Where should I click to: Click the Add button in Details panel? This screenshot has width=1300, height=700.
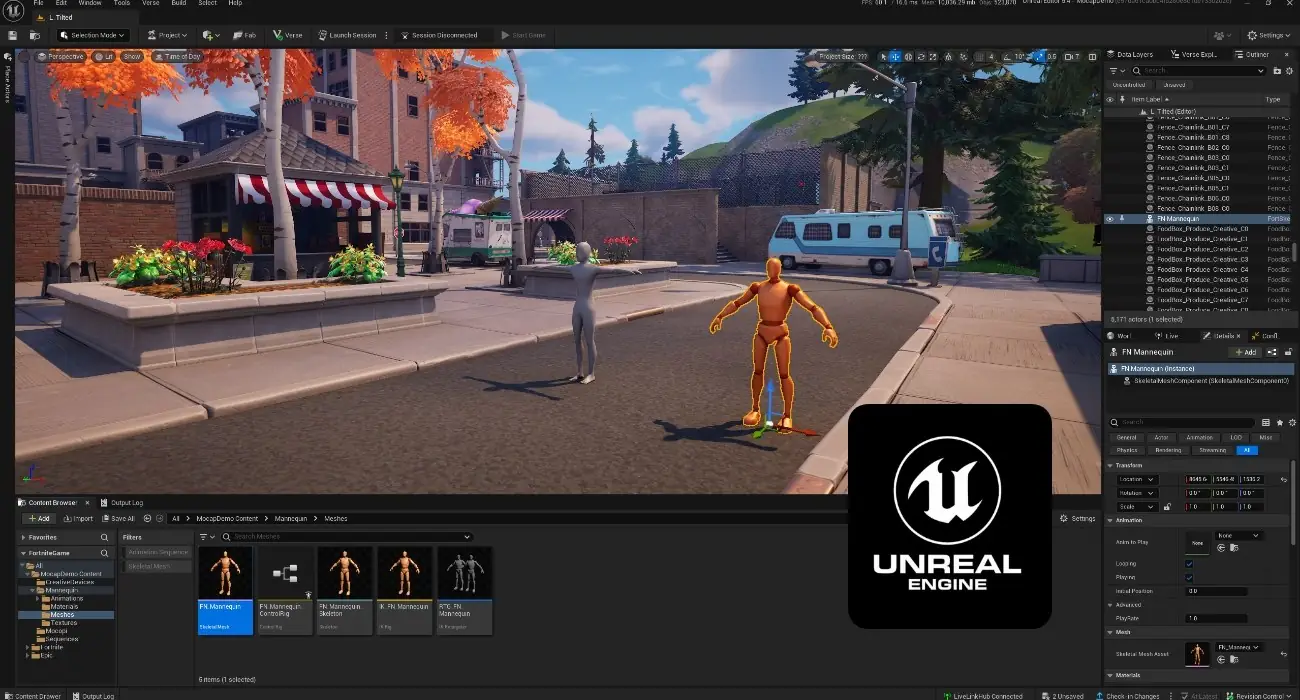click(1246, 352)
